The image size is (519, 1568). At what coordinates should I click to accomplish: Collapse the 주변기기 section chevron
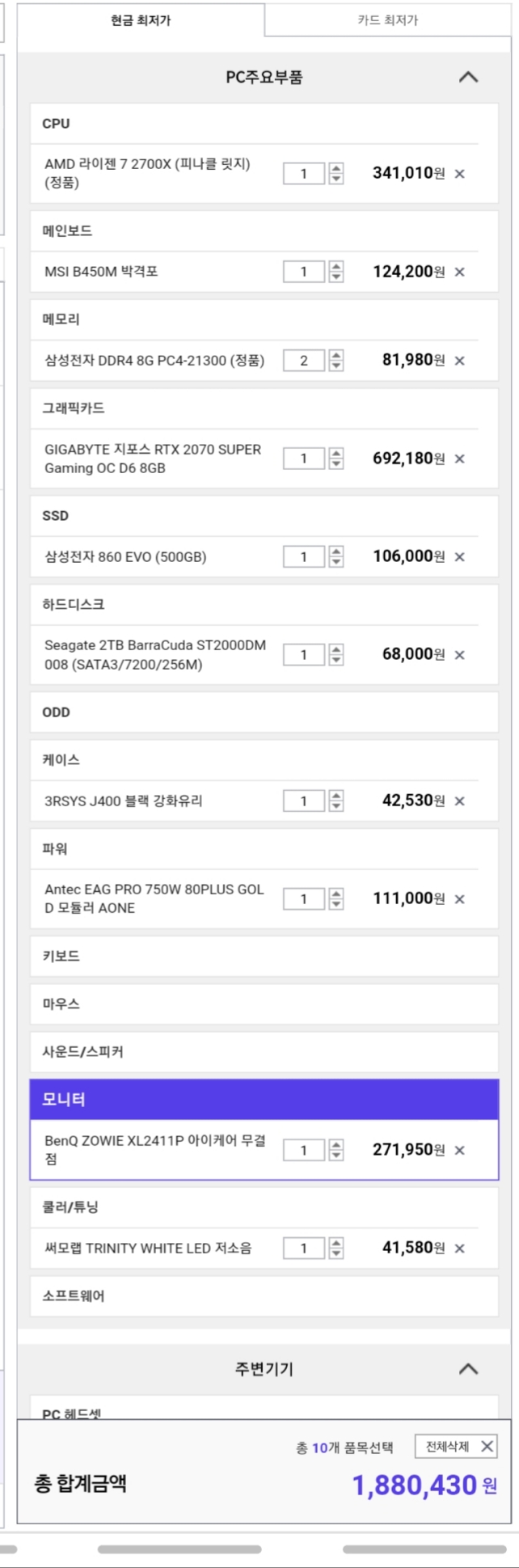(468, 1369)
